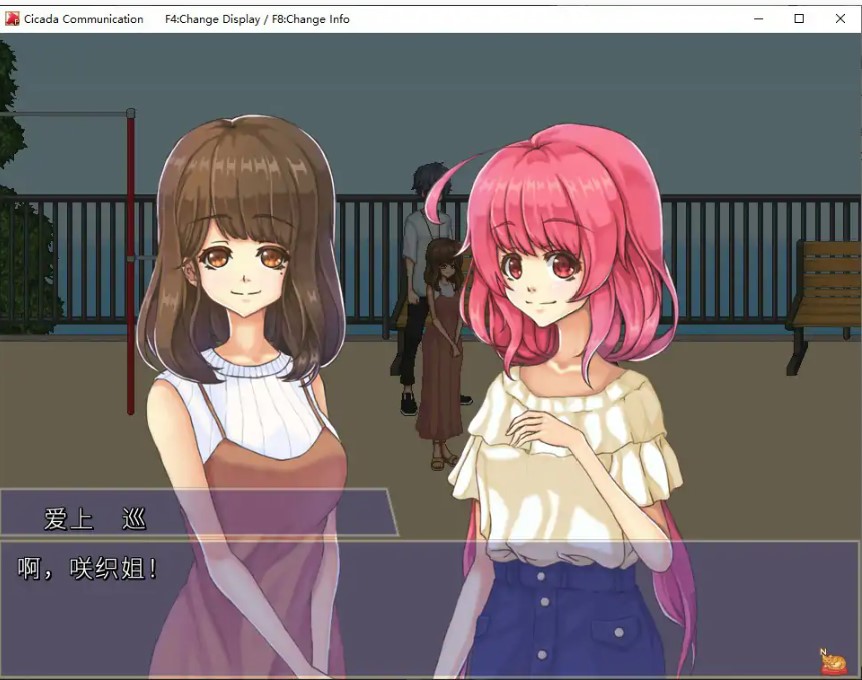The width and height of the screenshot is (862, 680).
Task: Click the brown-haired girl portrait
Action: point(242,396)
